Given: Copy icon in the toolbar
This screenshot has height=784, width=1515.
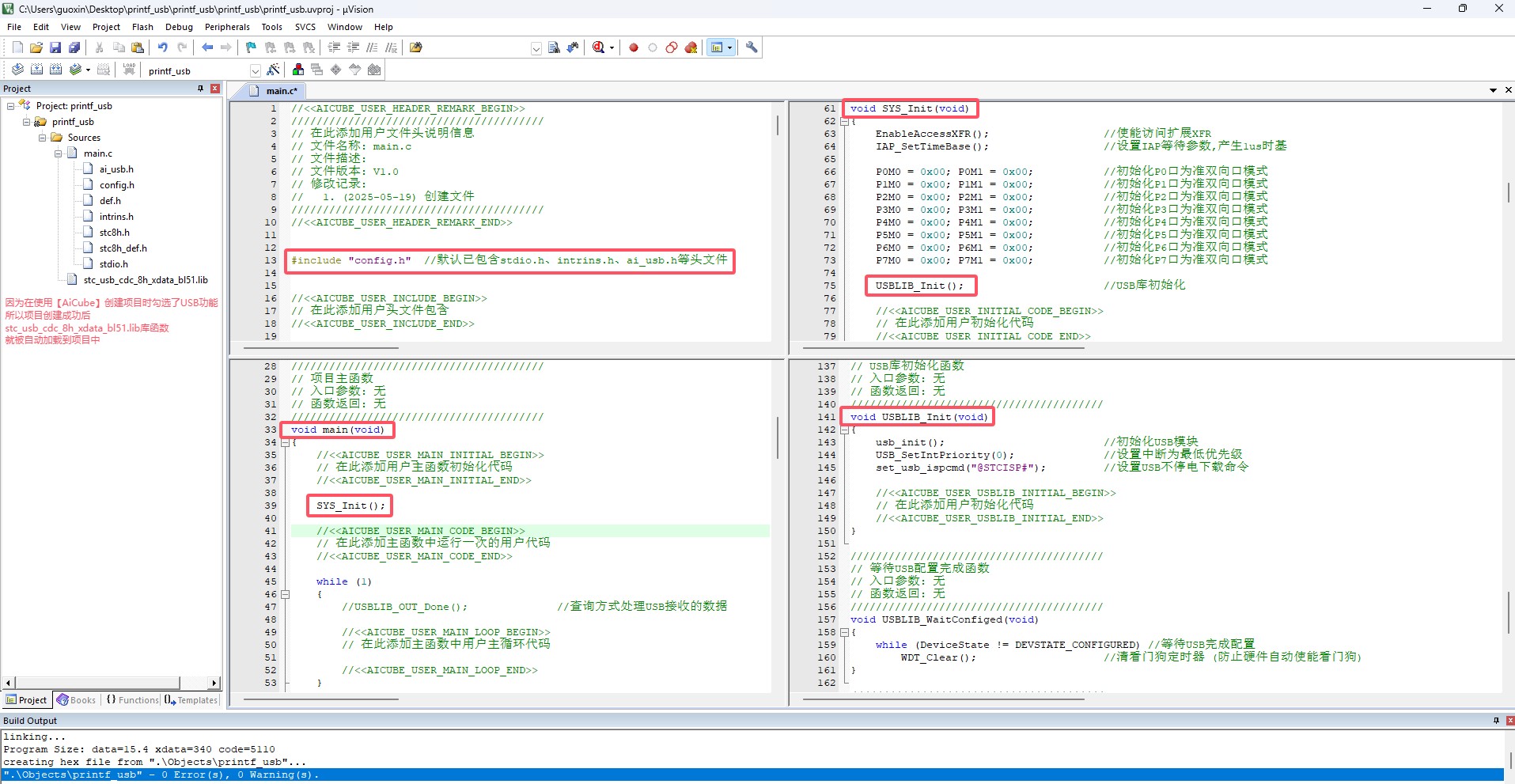Looking at the screenshot, I should pyautogui.click(x=119, y=47).
